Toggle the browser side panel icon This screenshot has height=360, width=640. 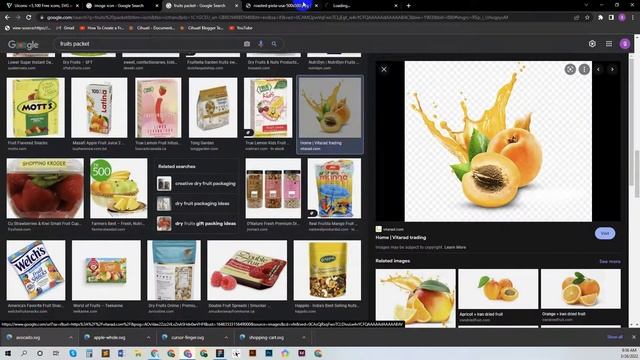611,18
